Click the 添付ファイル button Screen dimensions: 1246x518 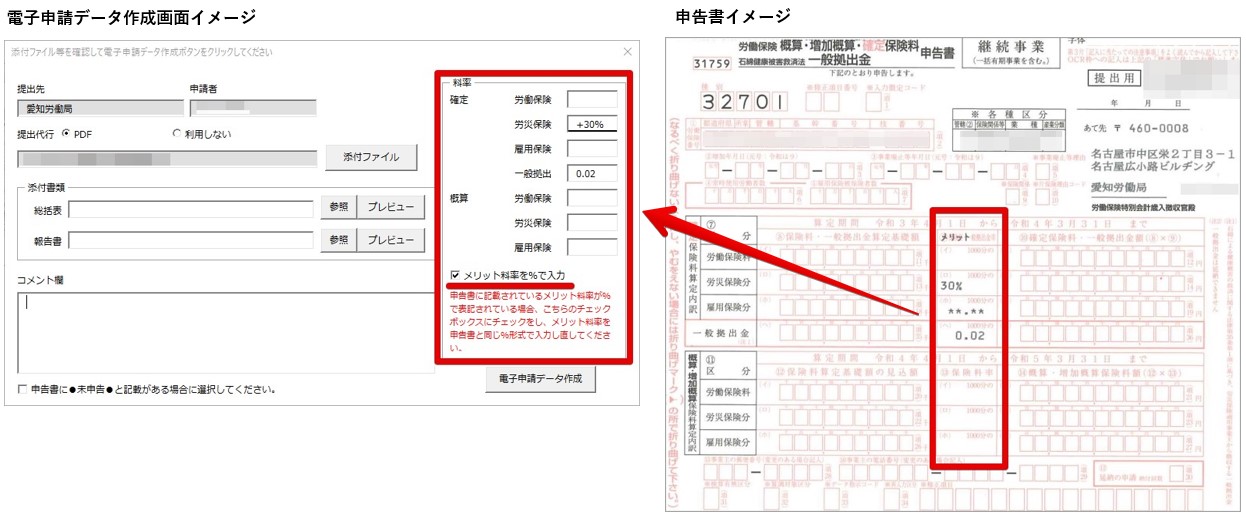pos(371,157)
